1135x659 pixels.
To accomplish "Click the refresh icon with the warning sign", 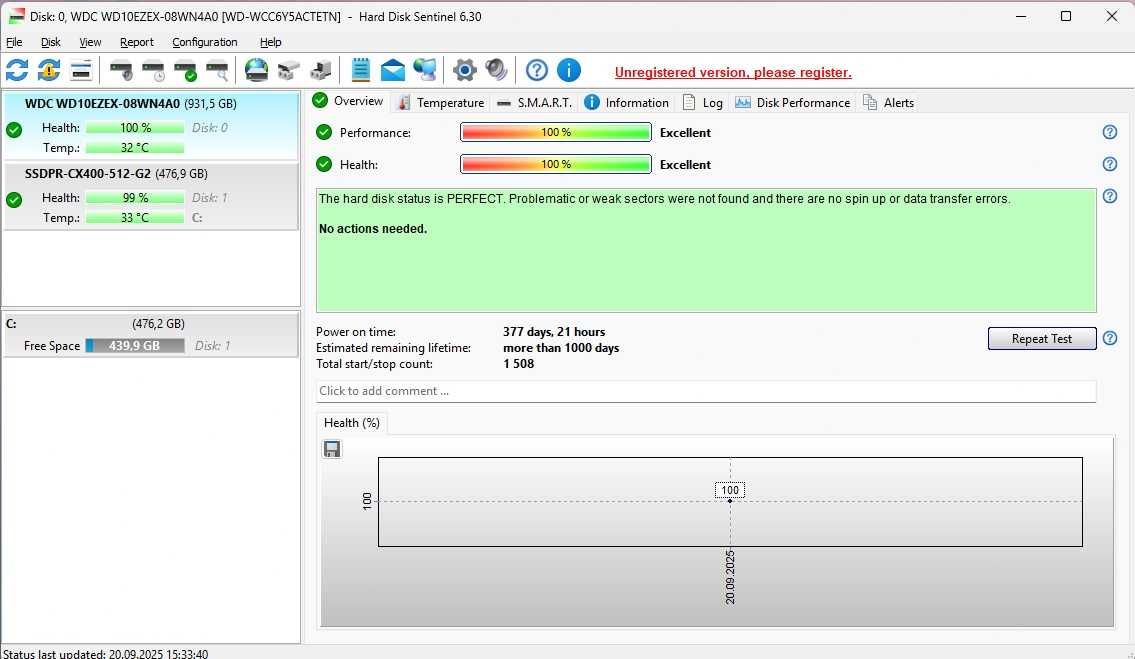I will pyautogui.click(x=49, y=70).
